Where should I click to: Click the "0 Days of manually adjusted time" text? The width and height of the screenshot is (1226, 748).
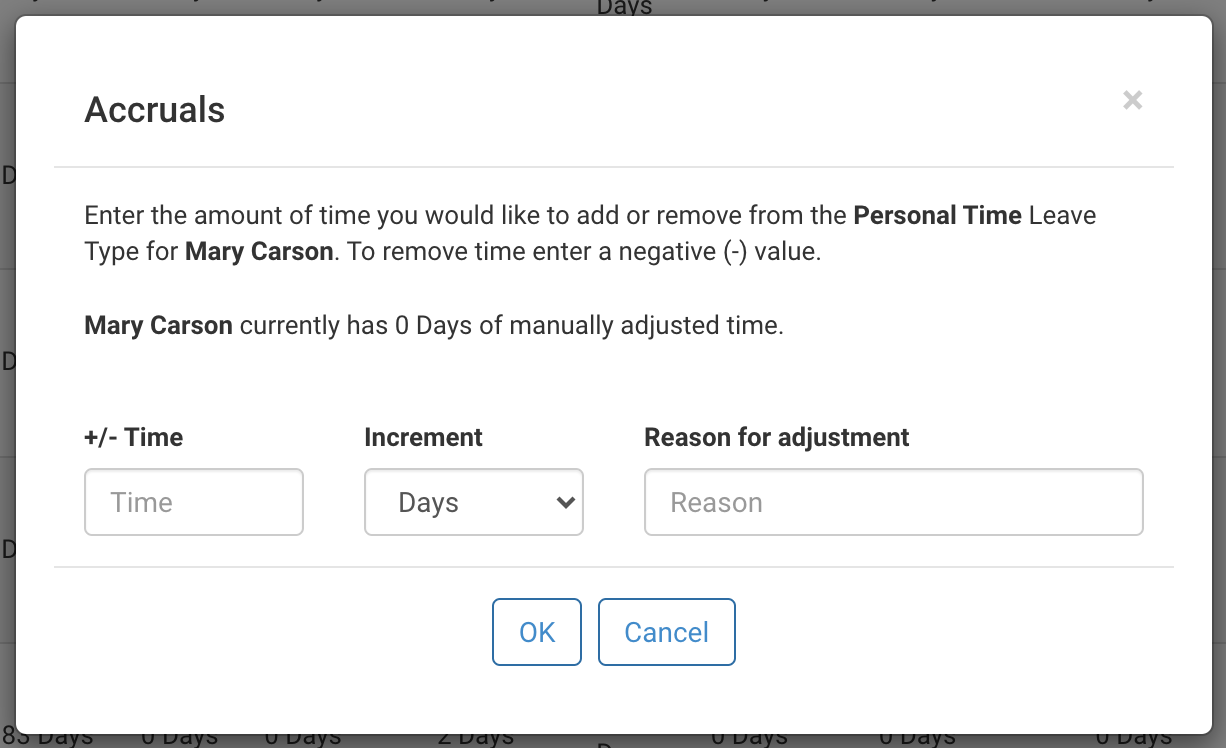[x=589, y=325]
